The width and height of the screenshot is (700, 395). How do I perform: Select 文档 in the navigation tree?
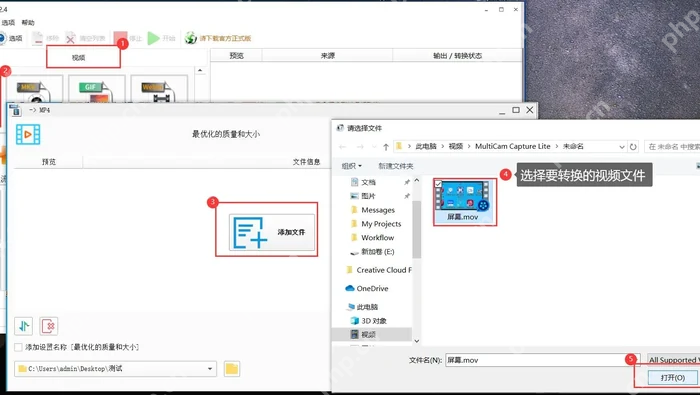[368, 182]
